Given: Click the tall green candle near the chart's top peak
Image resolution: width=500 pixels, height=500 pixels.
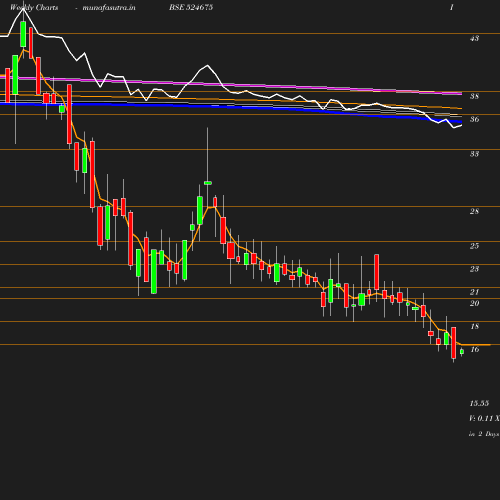Looking at the screenshot, I should 23,34.
